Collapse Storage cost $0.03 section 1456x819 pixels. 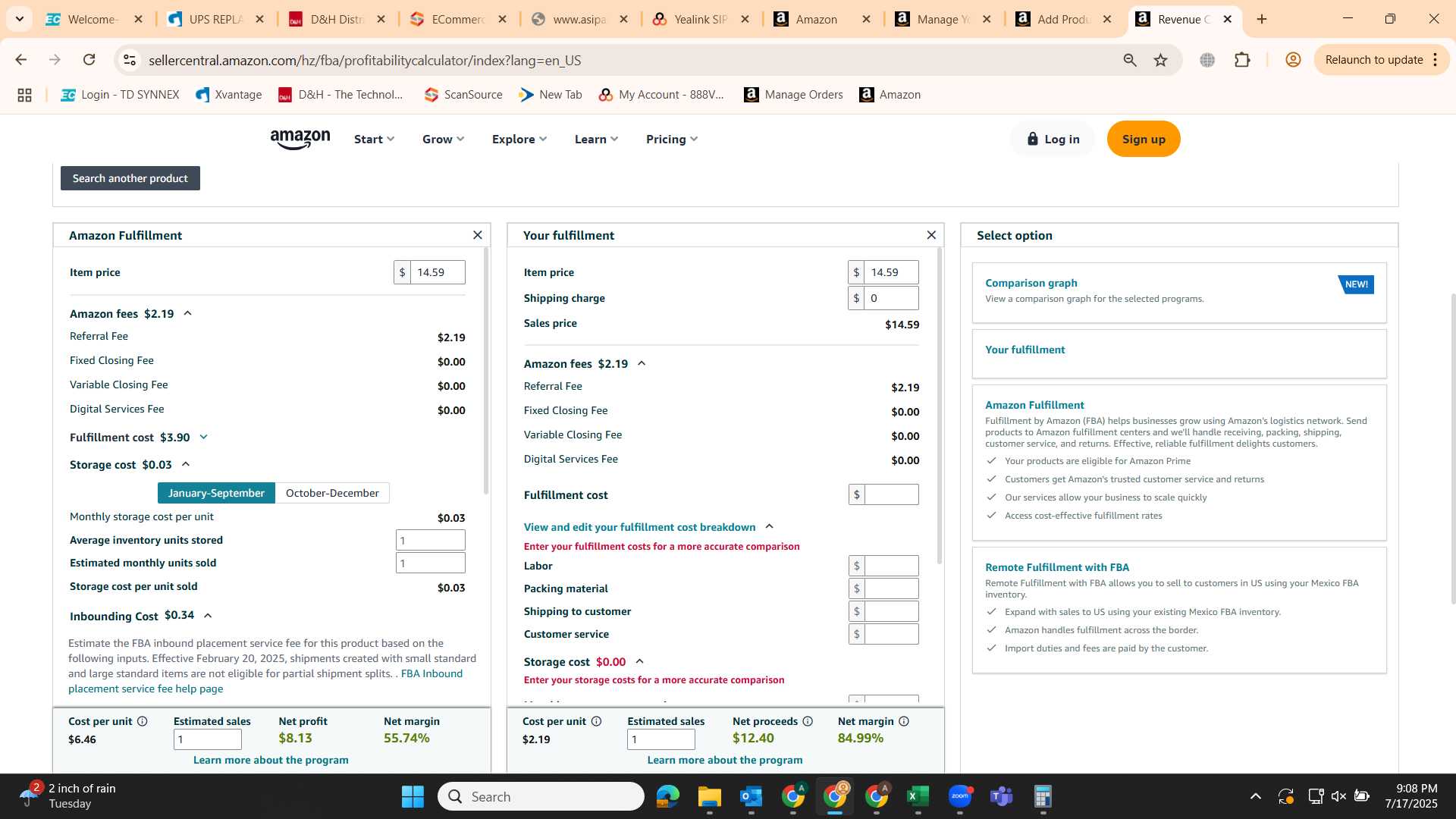click(x=186, y=464)
